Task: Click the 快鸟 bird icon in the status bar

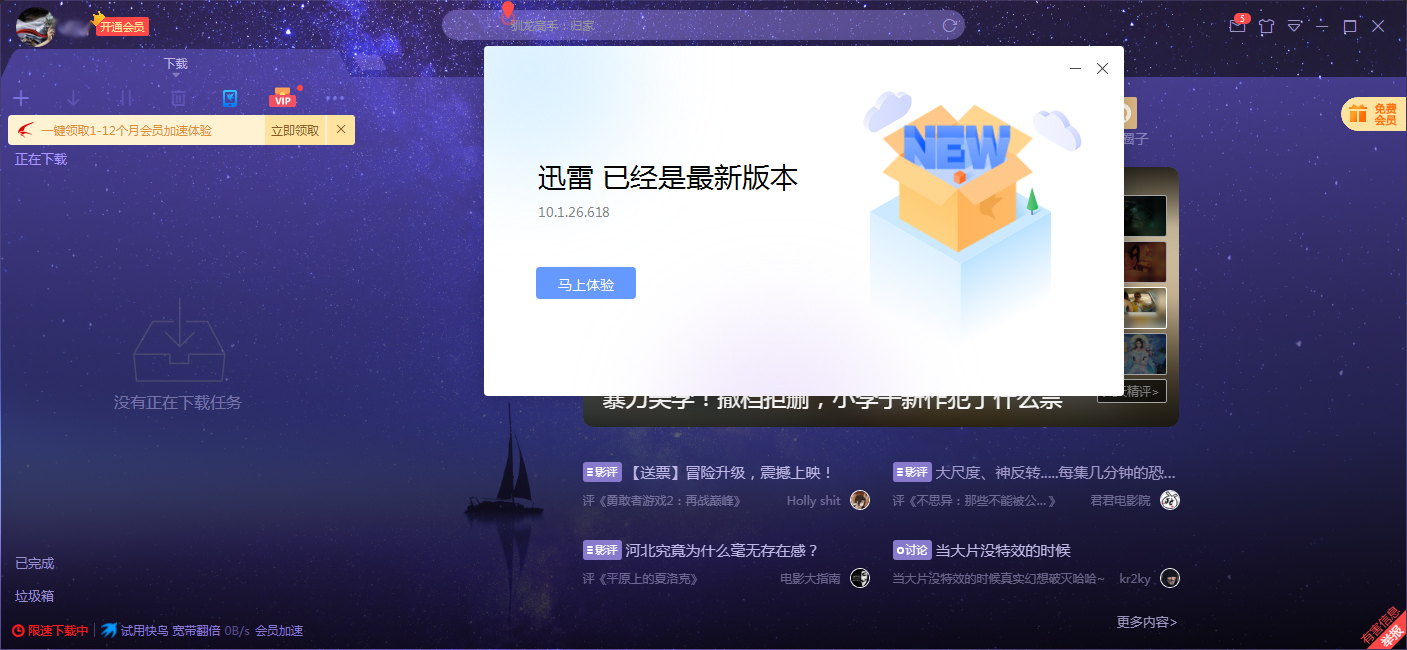Action: [x=108, y=630]
